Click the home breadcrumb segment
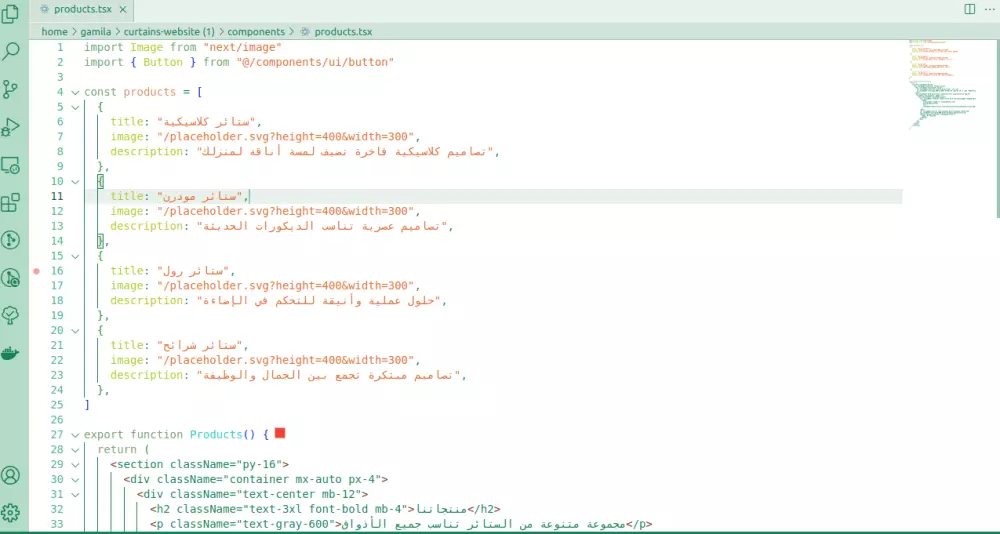1000x534 pixels. point(54,31)
